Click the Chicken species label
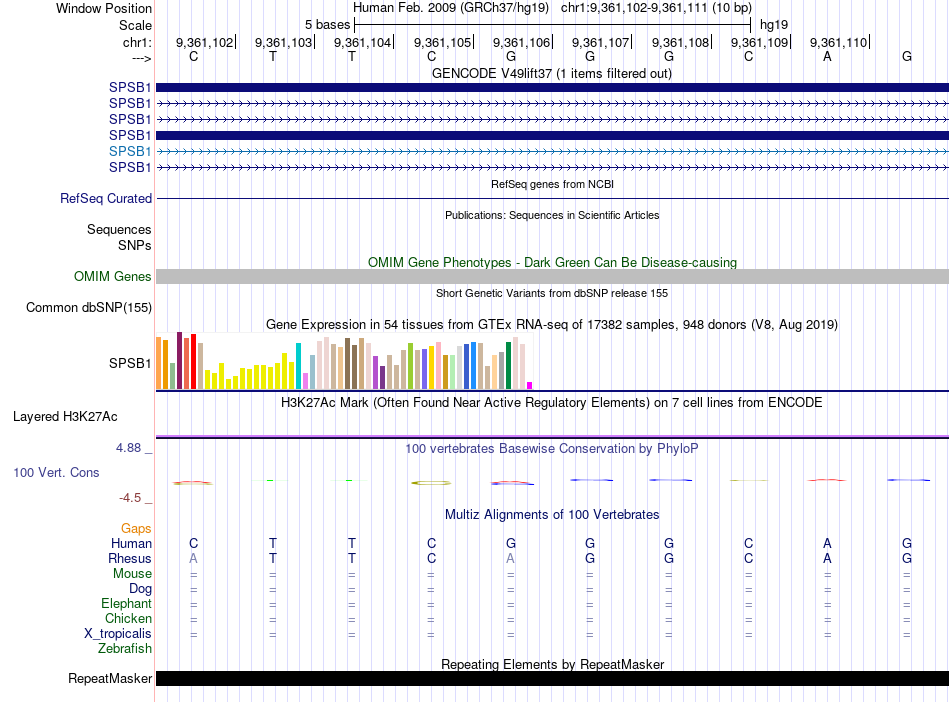The height and width of the screenshot is (702, 950). [x=128, y=618]
